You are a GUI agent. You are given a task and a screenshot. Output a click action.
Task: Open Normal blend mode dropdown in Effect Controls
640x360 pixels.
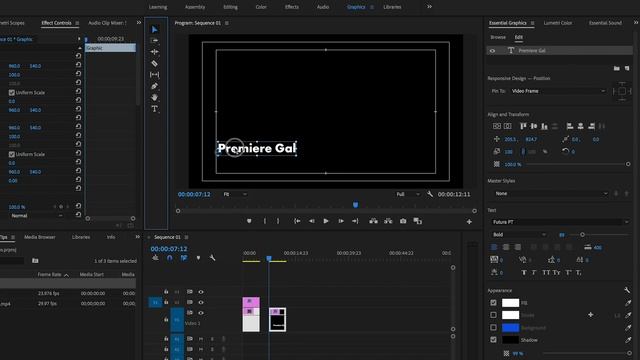point(36,216)
